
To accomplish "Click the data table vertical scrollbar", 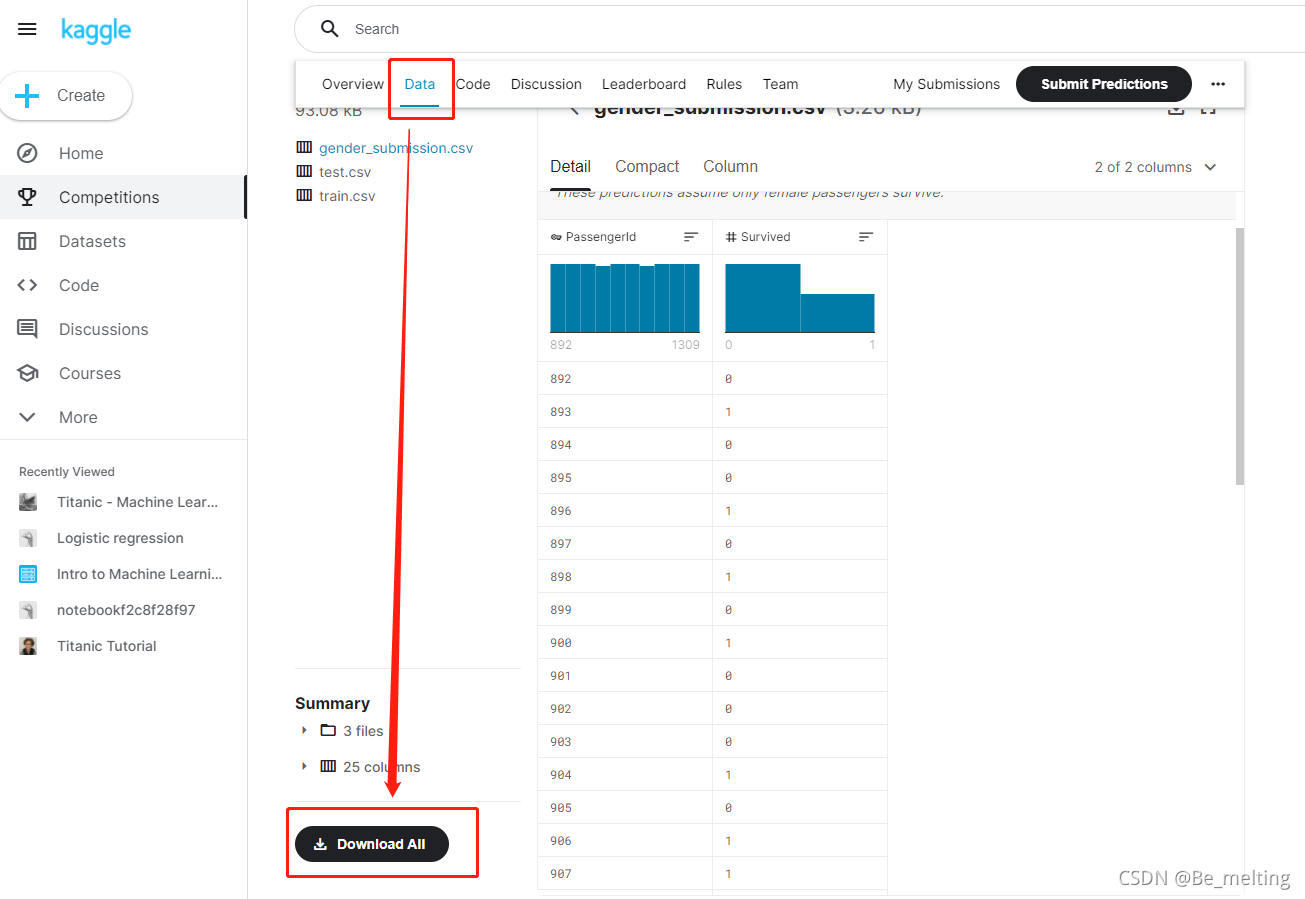I will pyautogui.click(x=1240, y=357).
